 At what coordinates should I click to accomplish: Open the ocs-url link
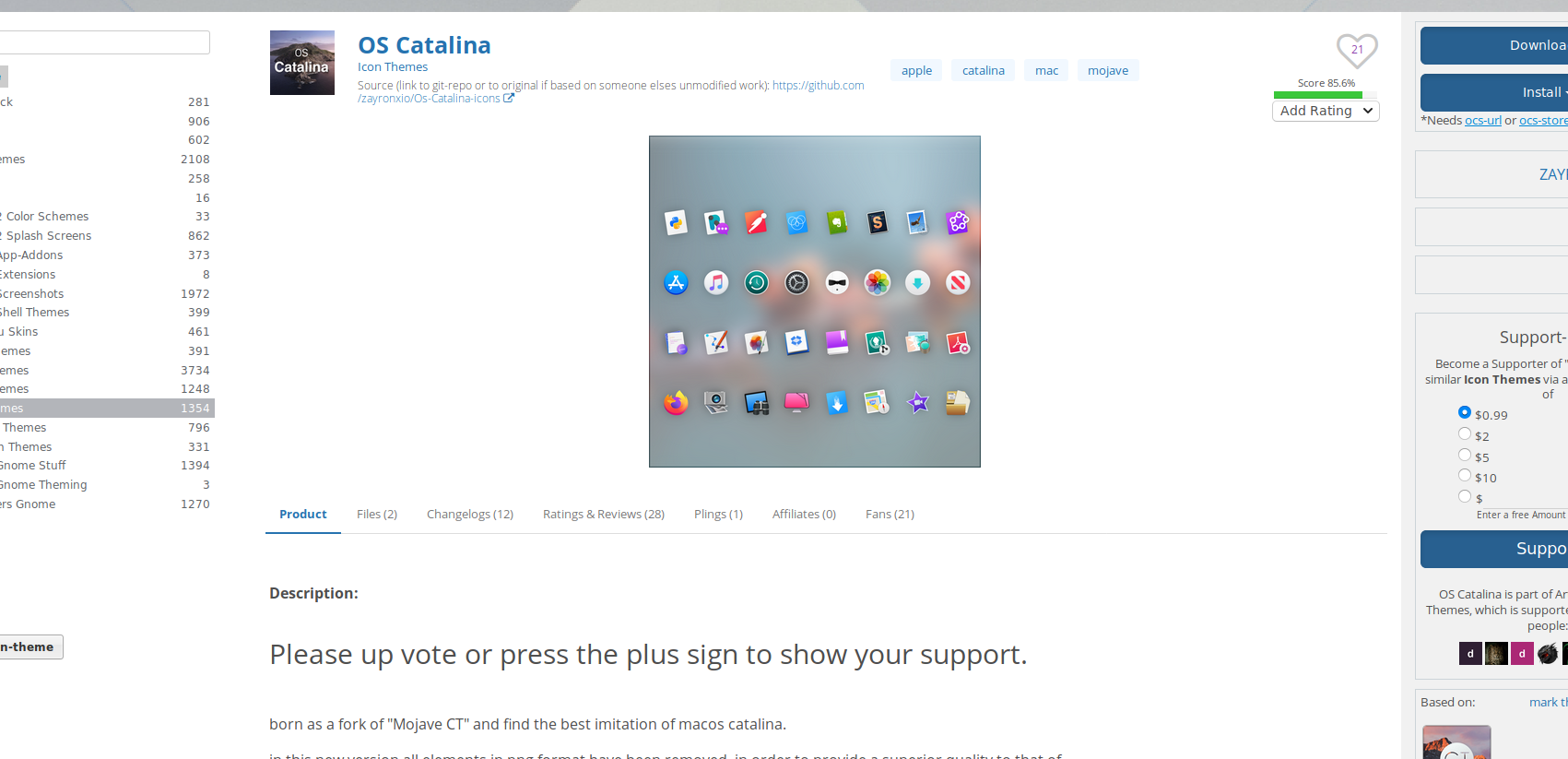1483,121
